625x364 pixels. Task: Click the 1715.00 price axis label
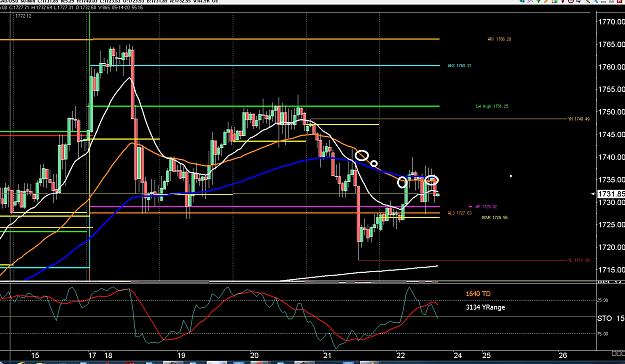coord(611,270)
